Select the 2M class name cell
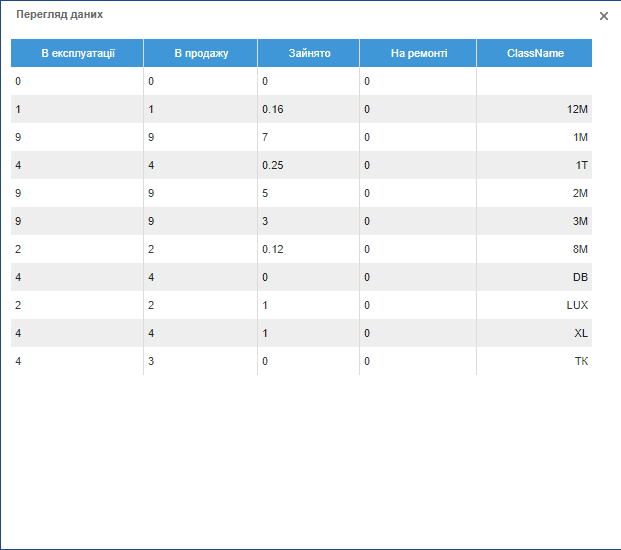This screenshot has width=621, height=550. click(x=580, y=193)
